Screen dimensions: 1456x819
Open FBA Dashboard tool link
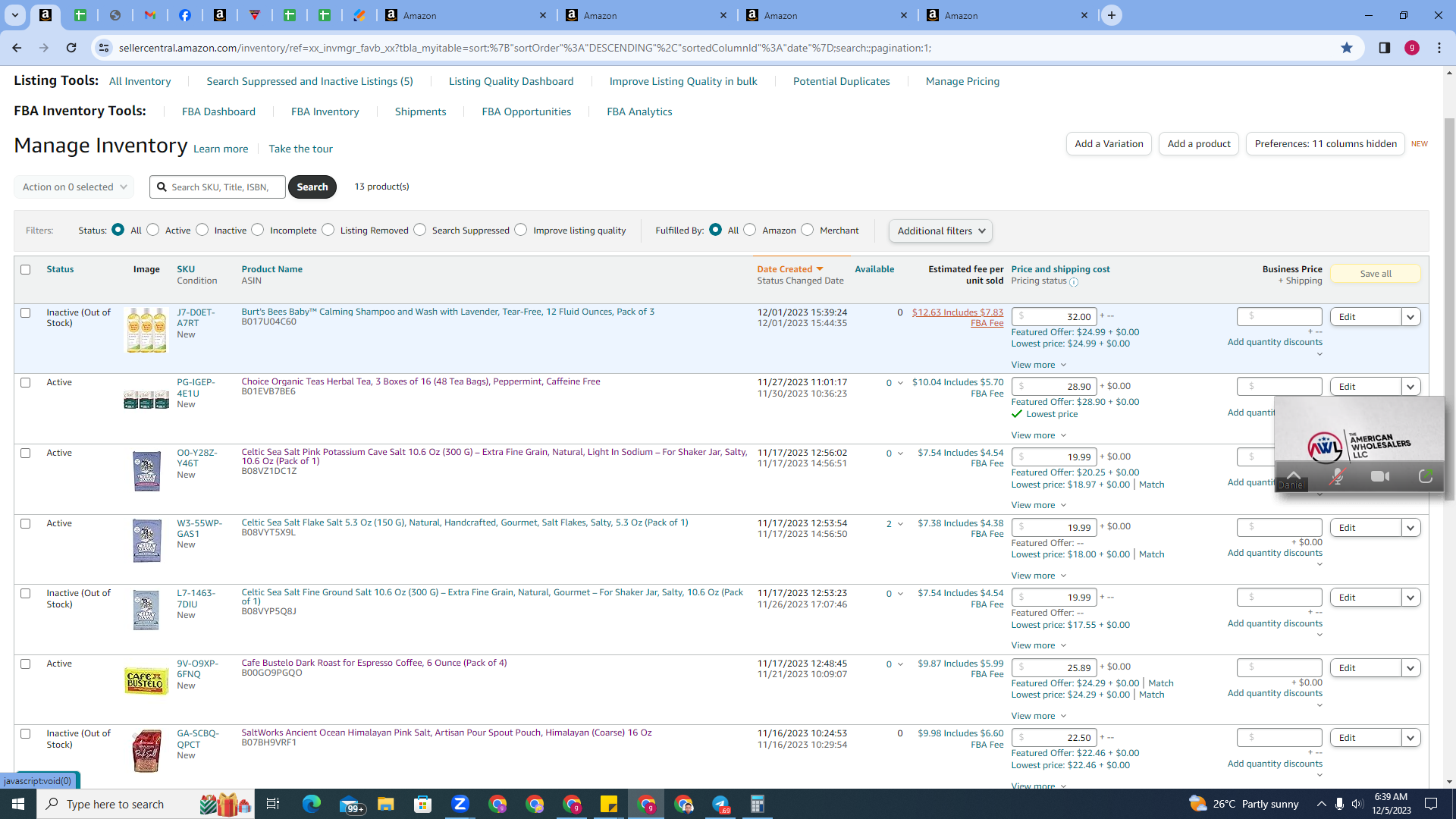click(218, 111)
